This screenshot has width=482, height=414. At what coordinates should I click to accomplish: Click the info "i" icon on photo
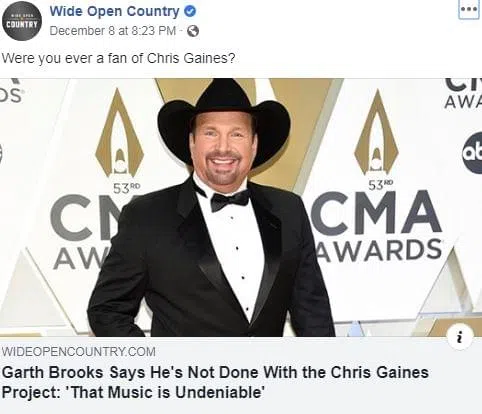tap(460, 337)
